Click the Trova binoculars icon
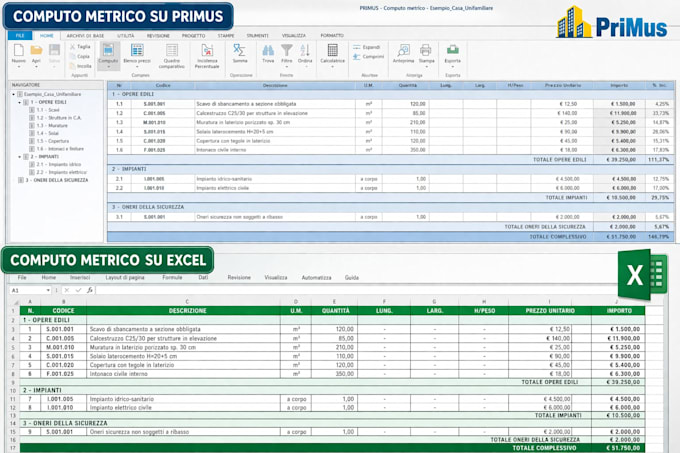This screenshot has height=453, width=680. click(268, 50)
